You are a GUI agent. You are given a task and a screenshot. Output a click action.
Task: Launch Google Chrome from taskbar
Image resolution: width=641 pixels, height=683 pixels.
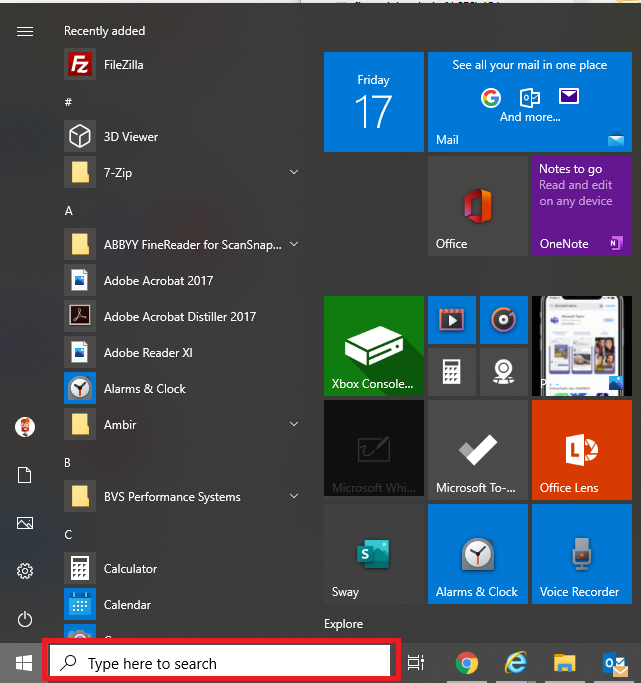pyautogui.click(x=466, y=663)
